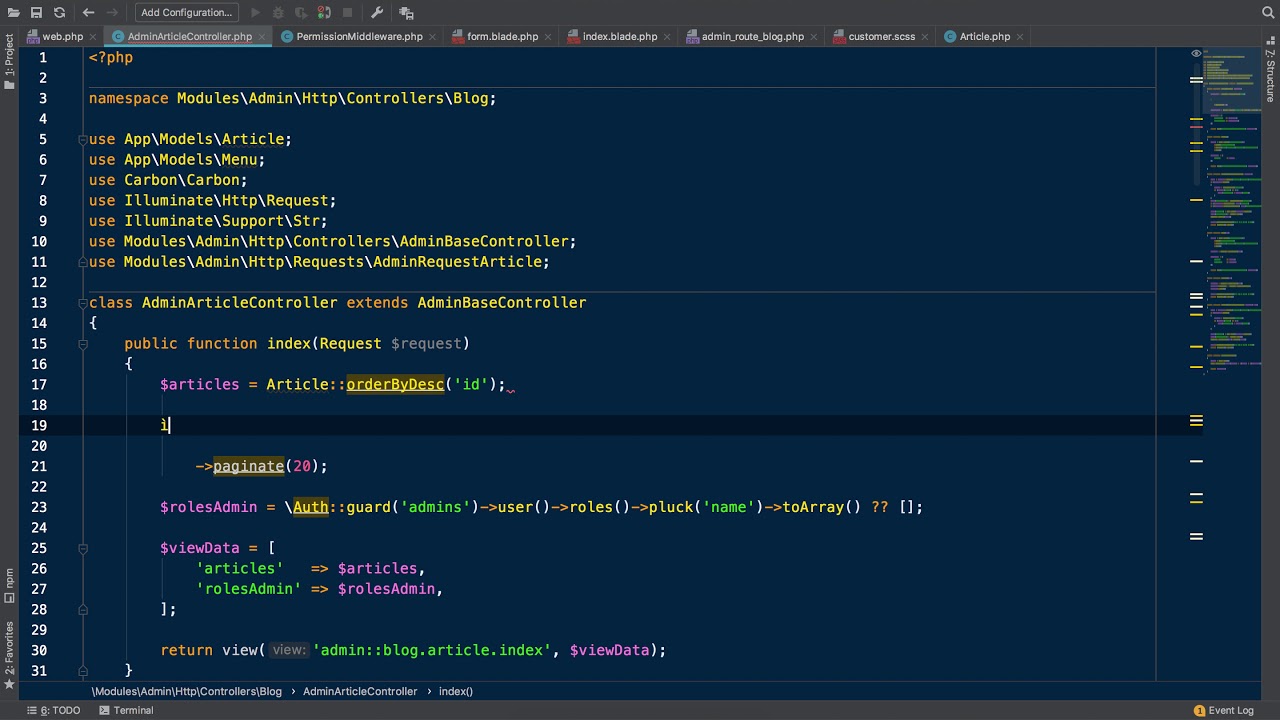Toggle the inspections eye icon in editor

click(x=1196, y=54)
